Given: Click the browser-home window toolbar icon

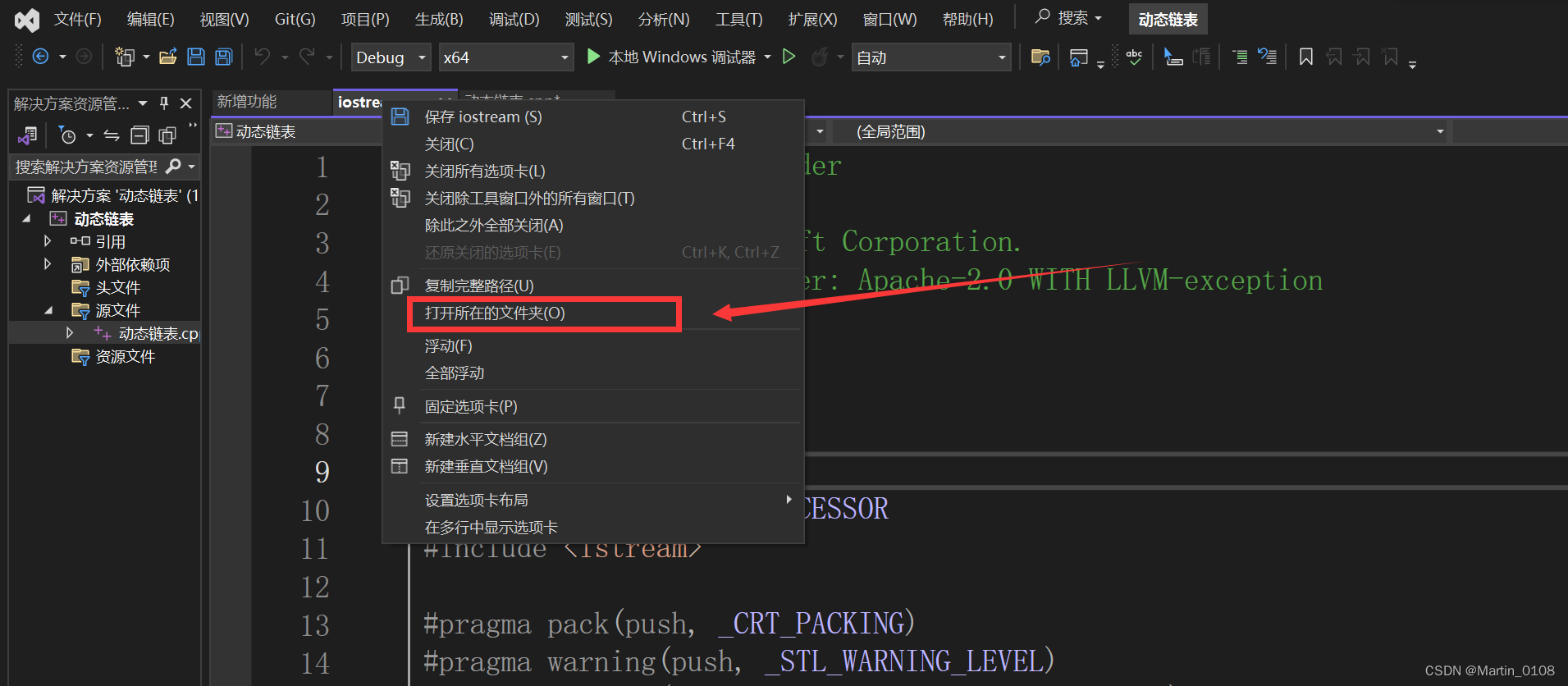Looking at the screenshot, I should (1079, 57).
